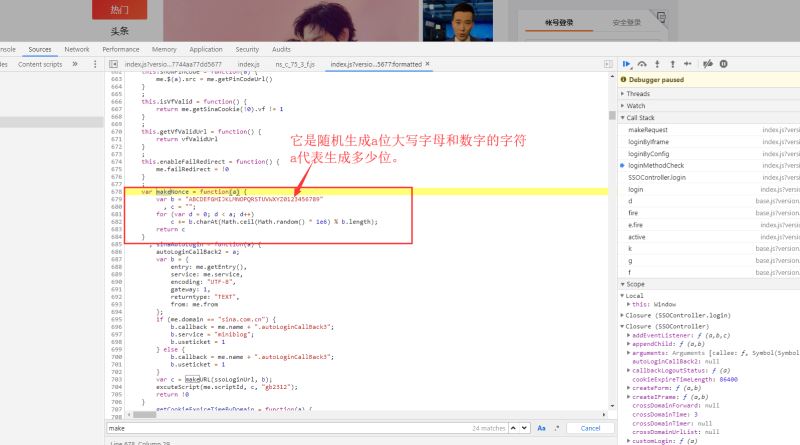Screen dimensions: 800x445
Task: Toggle match case Aa in search
Action: click(x=541, y=428)
